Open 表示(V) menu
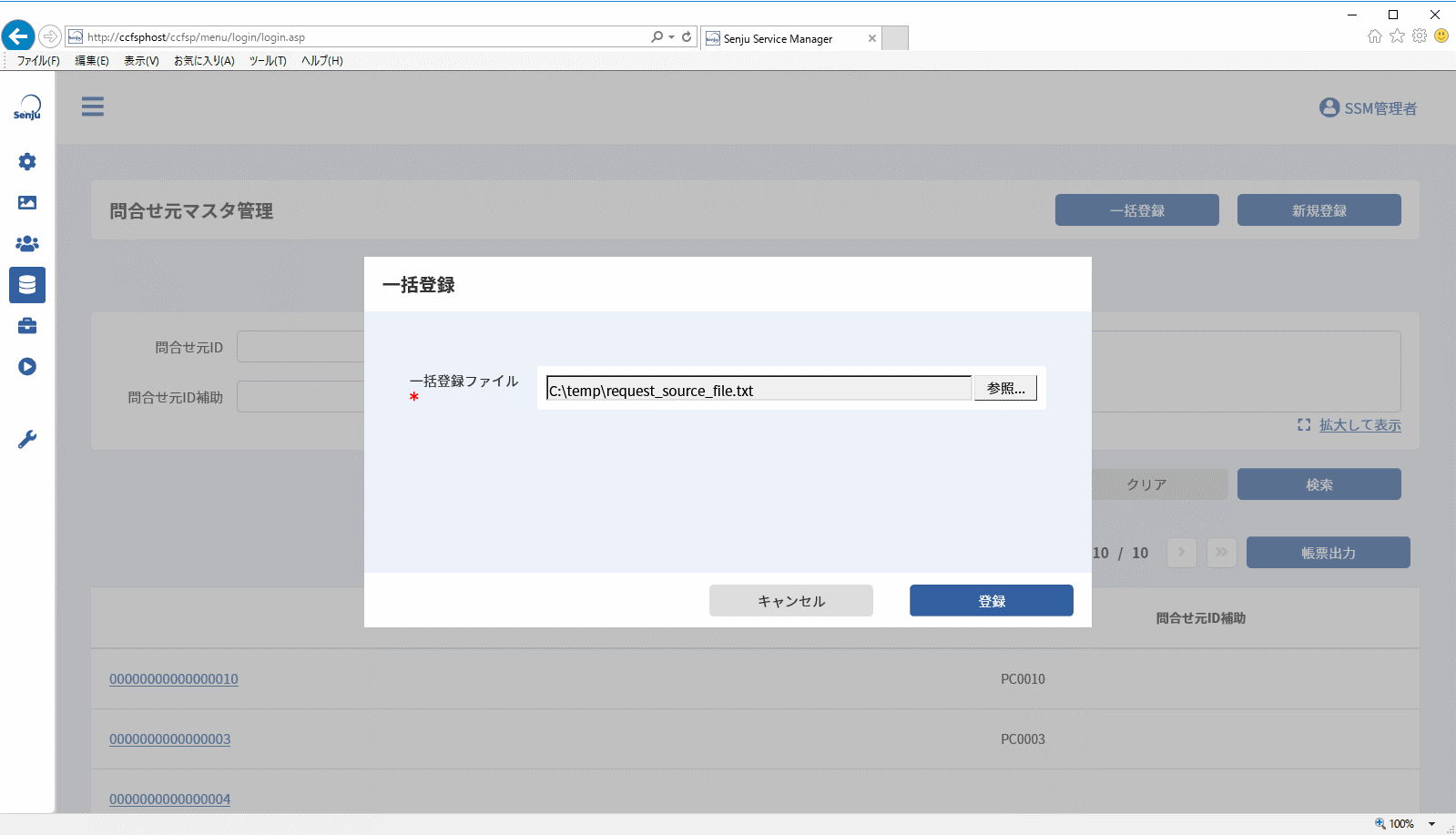Viewport: 1456px width, 835px height. [141, 61]
